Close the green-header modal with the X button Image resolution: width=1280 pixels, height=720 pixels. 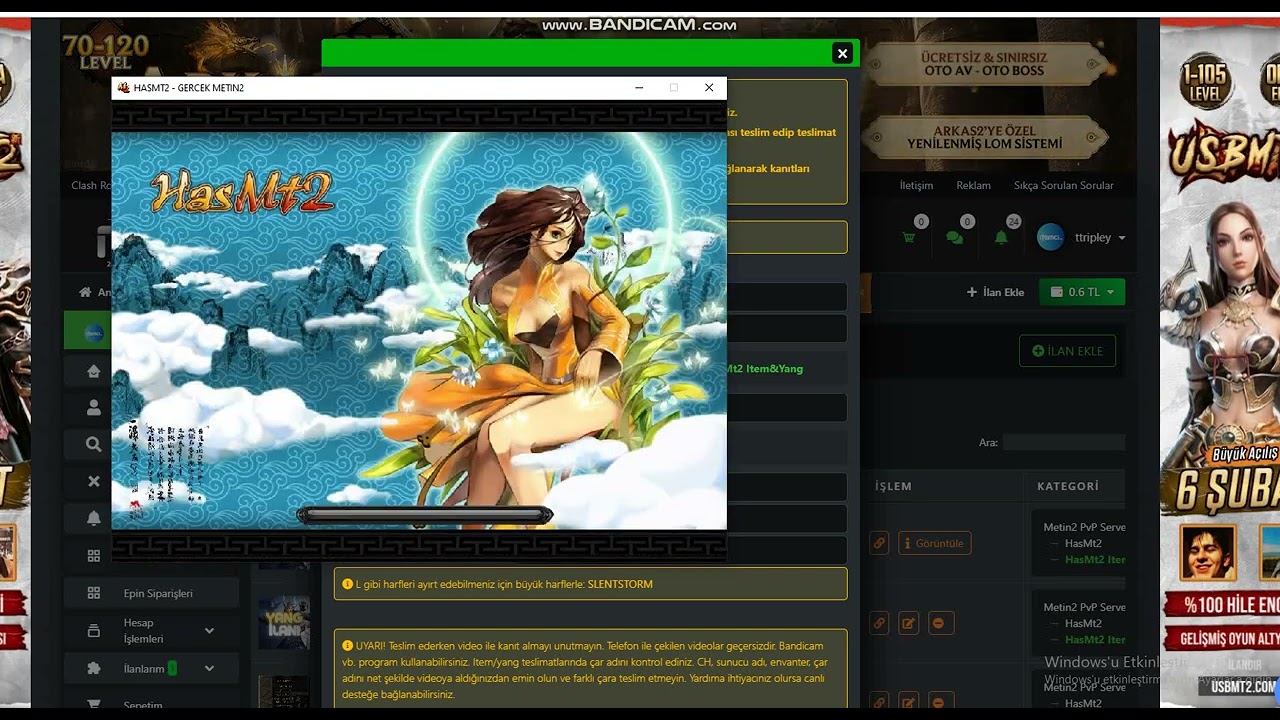click(842, 53)
